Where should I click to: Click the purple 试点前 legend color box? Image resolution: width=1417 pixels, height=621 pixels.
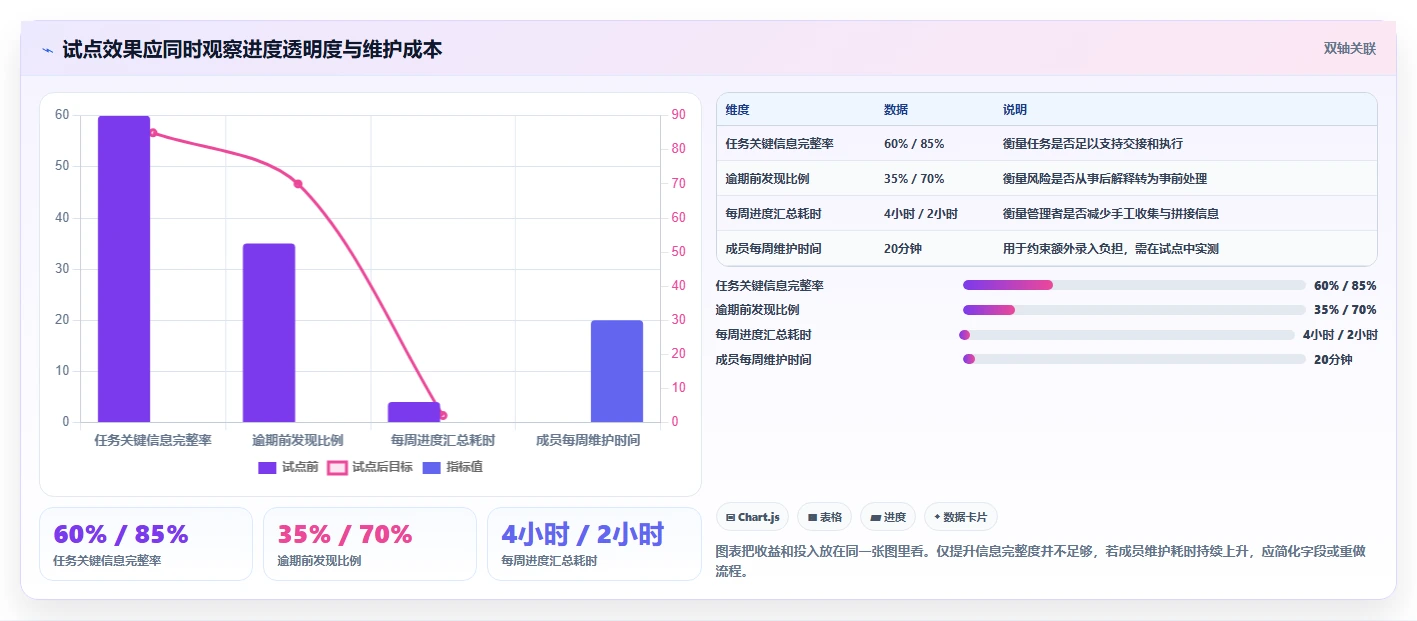tap(267, 467)
